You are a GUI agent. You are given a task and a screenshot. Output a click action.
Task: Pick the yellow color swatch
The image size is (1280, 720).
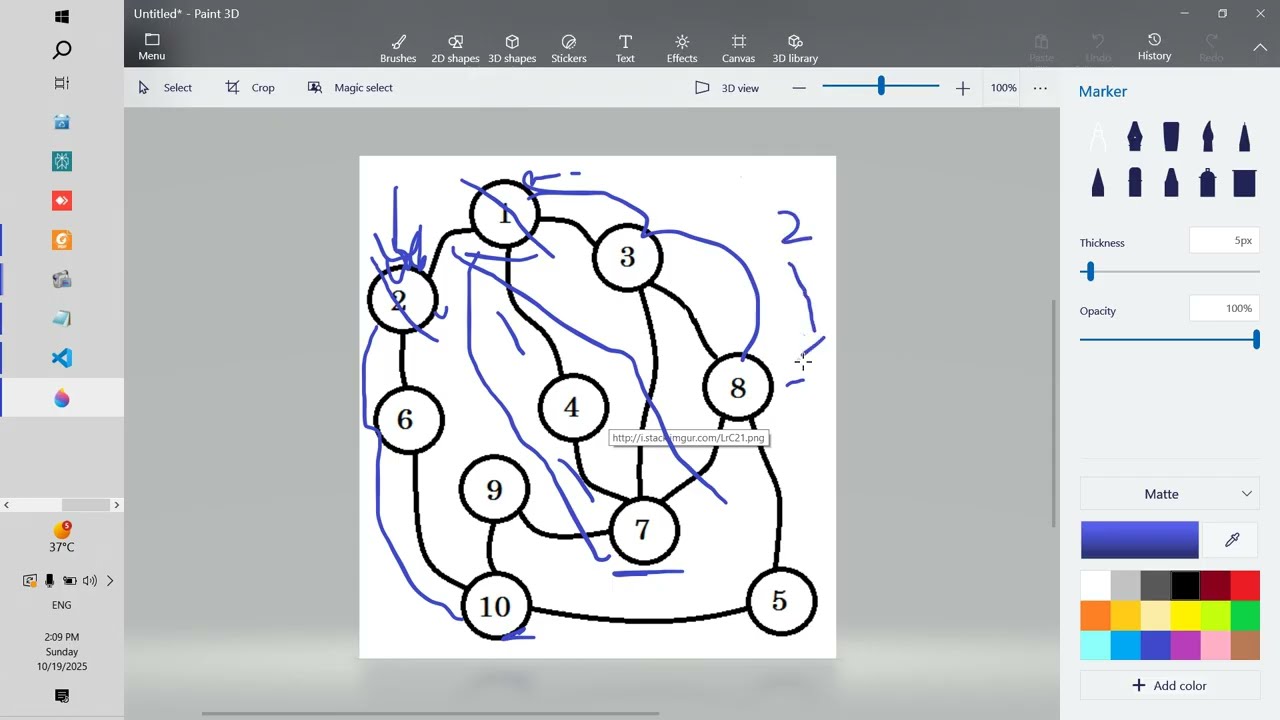pyautogui.click(x=1185, y=616)
